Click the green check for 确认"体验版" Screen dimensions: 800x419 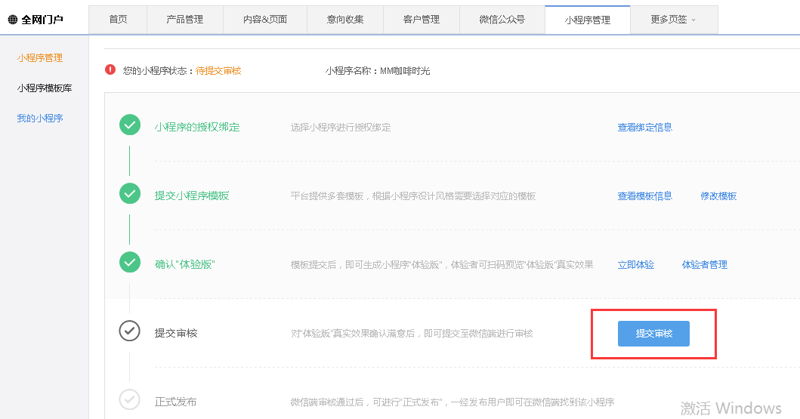click(130, 262)
